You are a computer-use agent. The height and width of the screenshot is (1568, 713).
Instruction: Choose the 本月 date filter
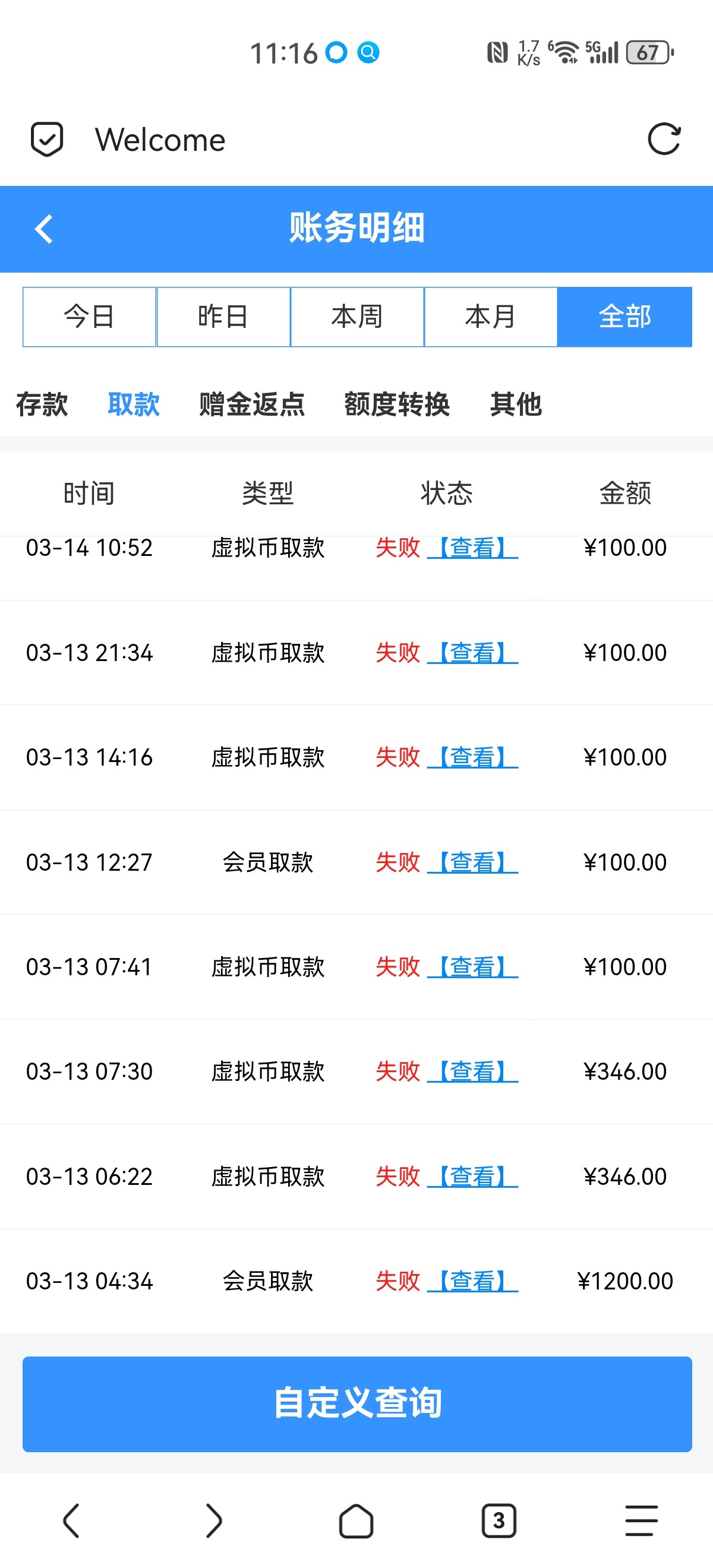(491, 317)
